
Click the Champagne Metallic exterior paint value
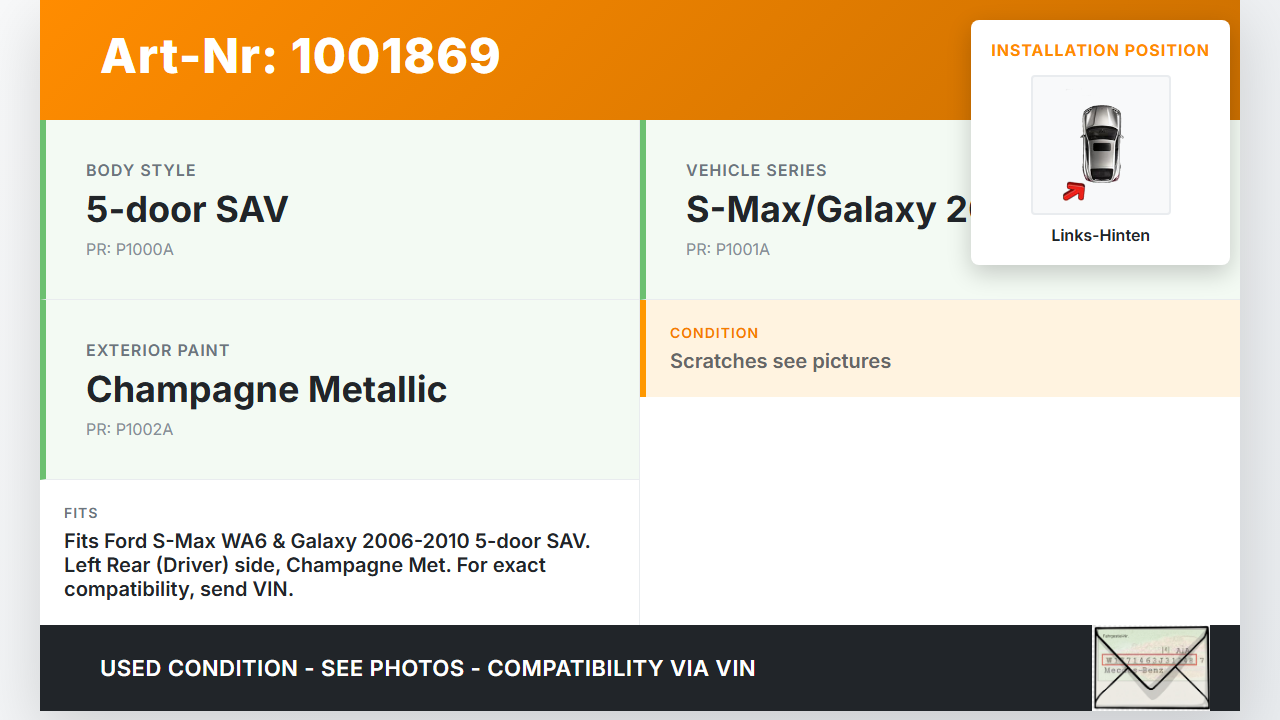(x=266, y=389)
